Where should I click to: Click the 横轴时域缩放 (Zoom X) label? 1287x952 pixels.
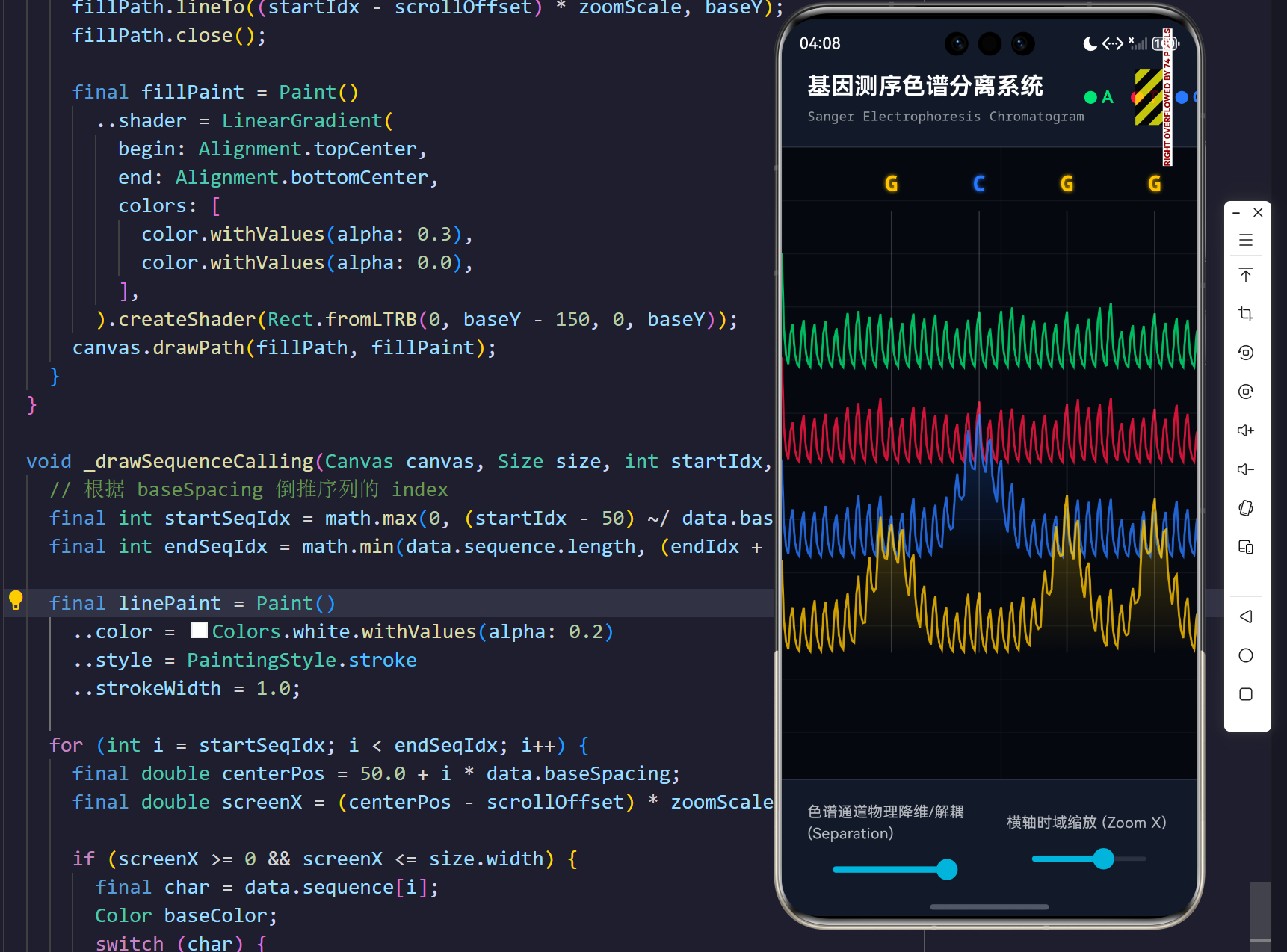coord(1086,822)
